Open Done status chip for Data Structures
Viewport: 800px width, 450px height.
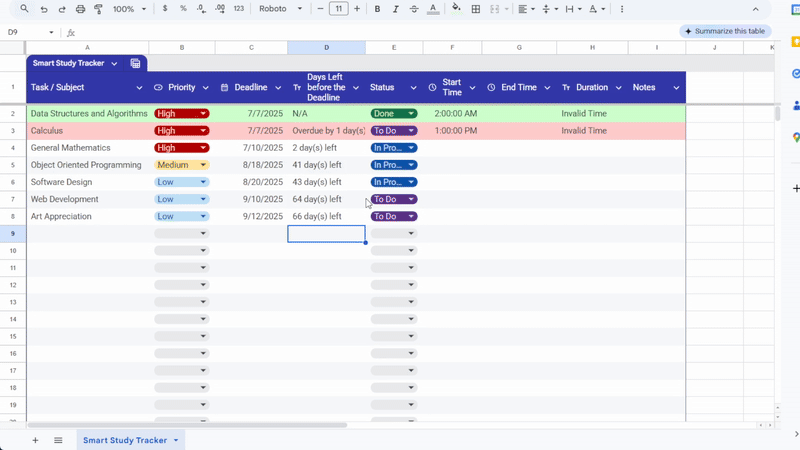(394, 113)
